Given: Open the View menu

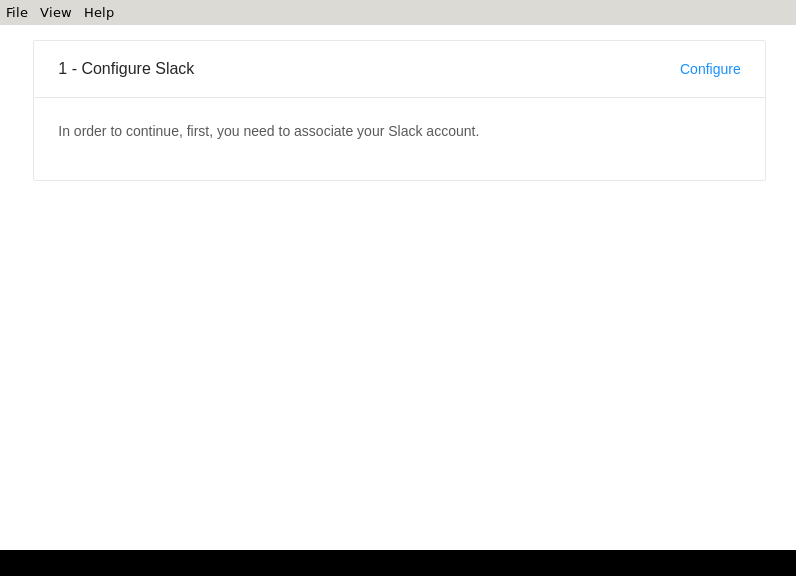Looking at the screenshot, I should [x=55, y=12].
